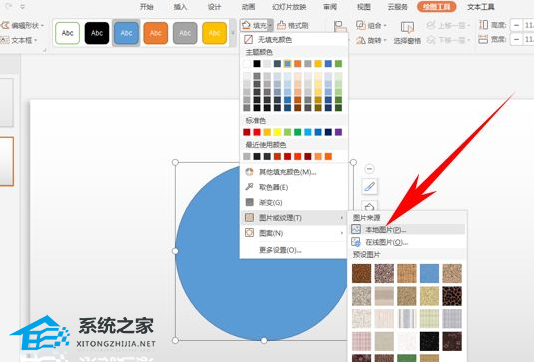Click the Gradient (渐变) menu icon
534x362 pixels.
(x=249, y=202)
